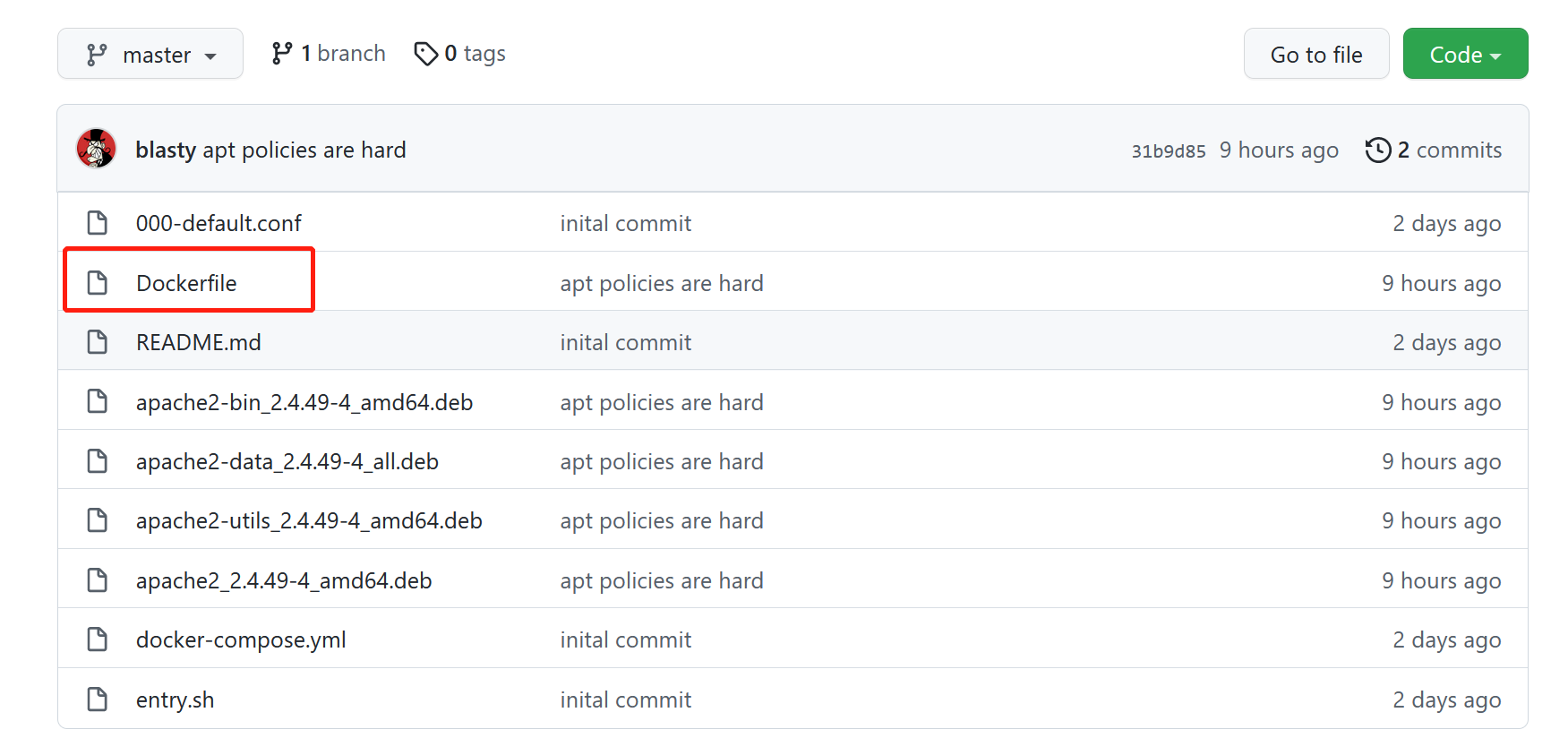The image size is (1568, 738).
Task: Open inital commit message for 000-default.conf
Action: [x=626, y=223]
